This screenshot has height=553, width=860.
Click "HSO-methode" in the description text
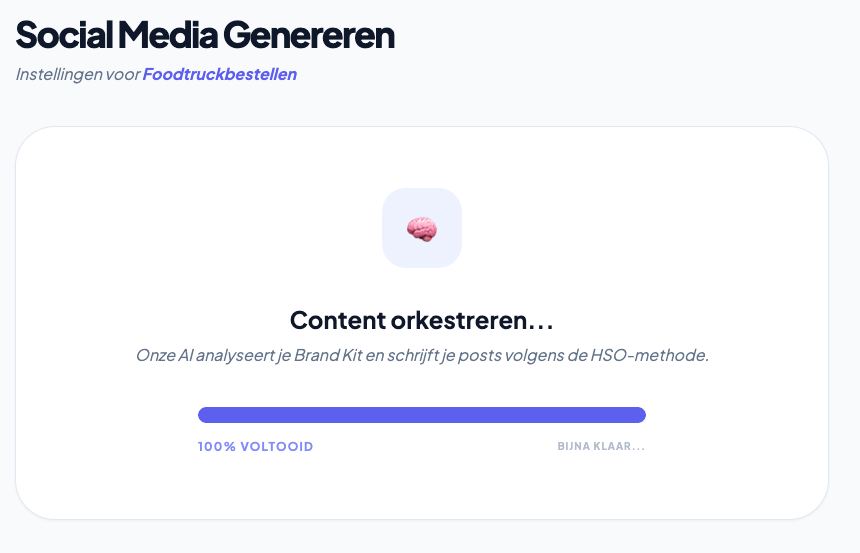point(654,355)
